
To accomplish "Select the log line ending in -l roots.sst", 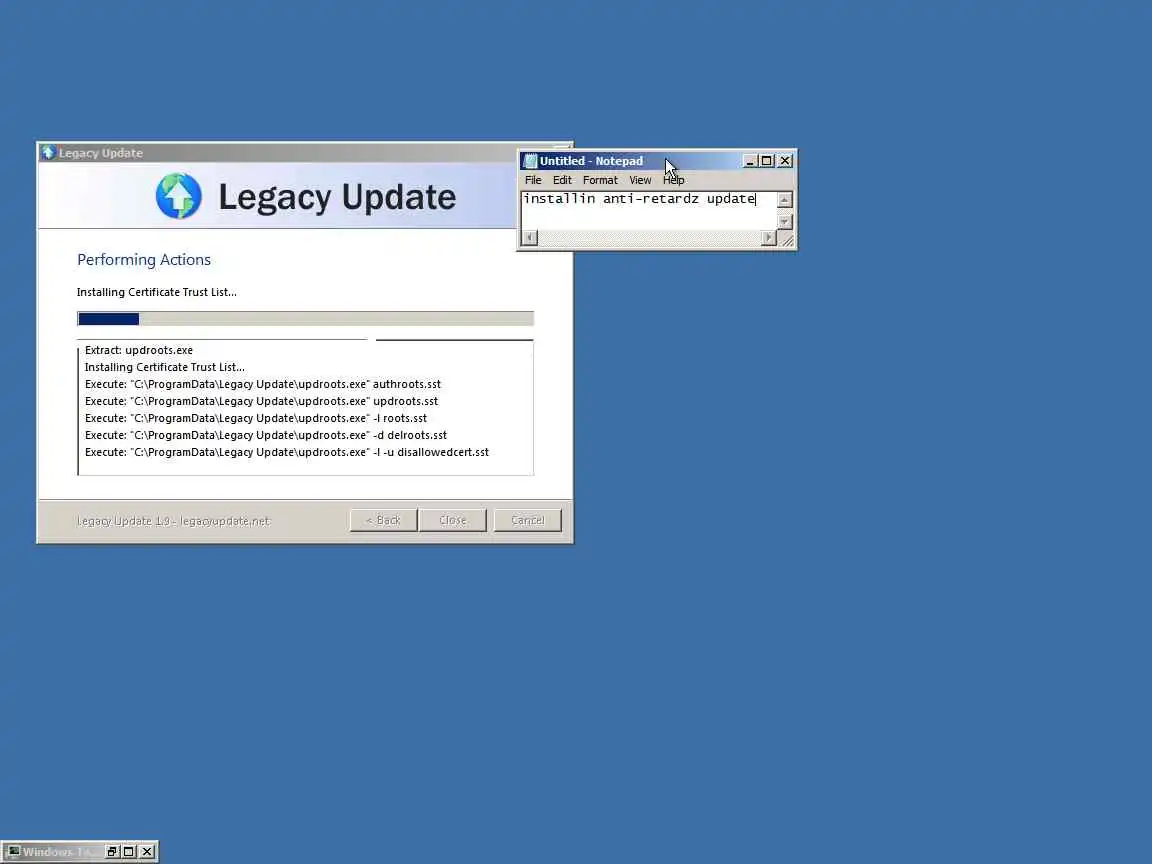I will coord(256,418).
